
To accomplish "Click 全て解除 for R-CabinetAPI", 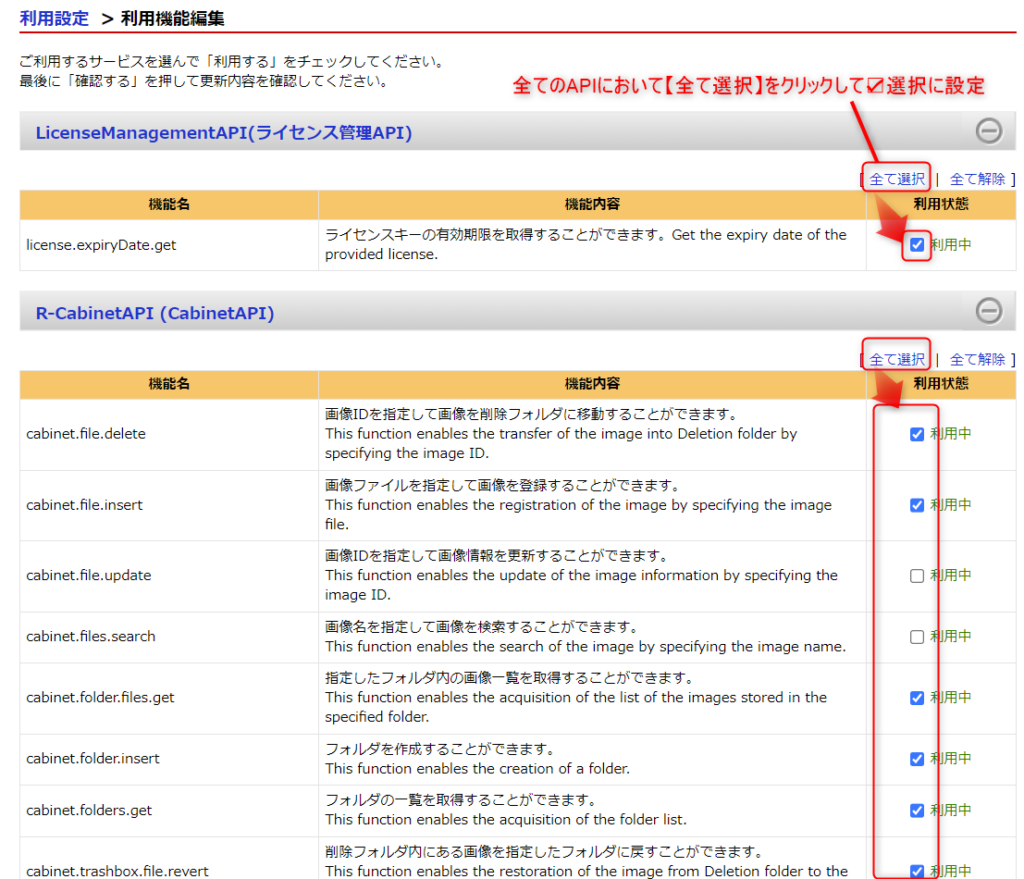I will click(x=977, y=359).
